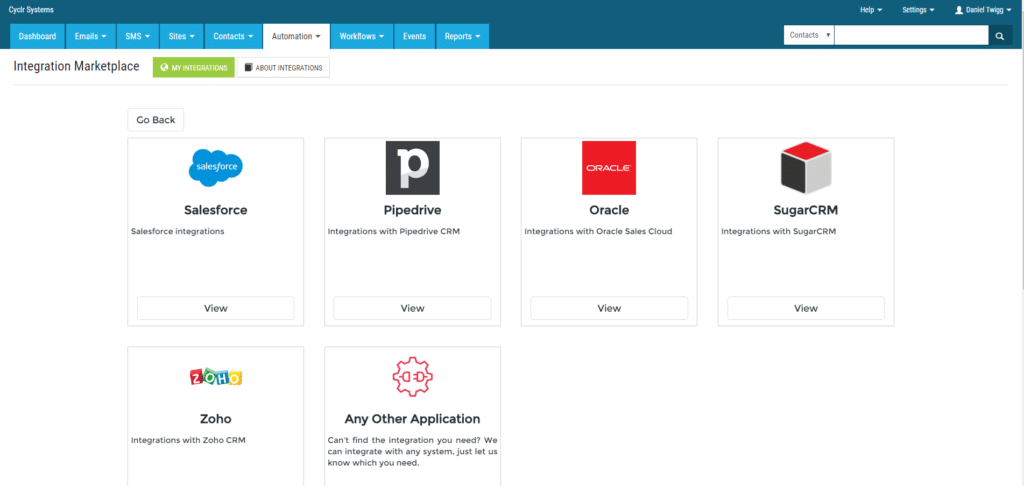Expand the Sites menu
Image resolution: width=1024 pixels, height=486 pixels.
tap(182, 37)
